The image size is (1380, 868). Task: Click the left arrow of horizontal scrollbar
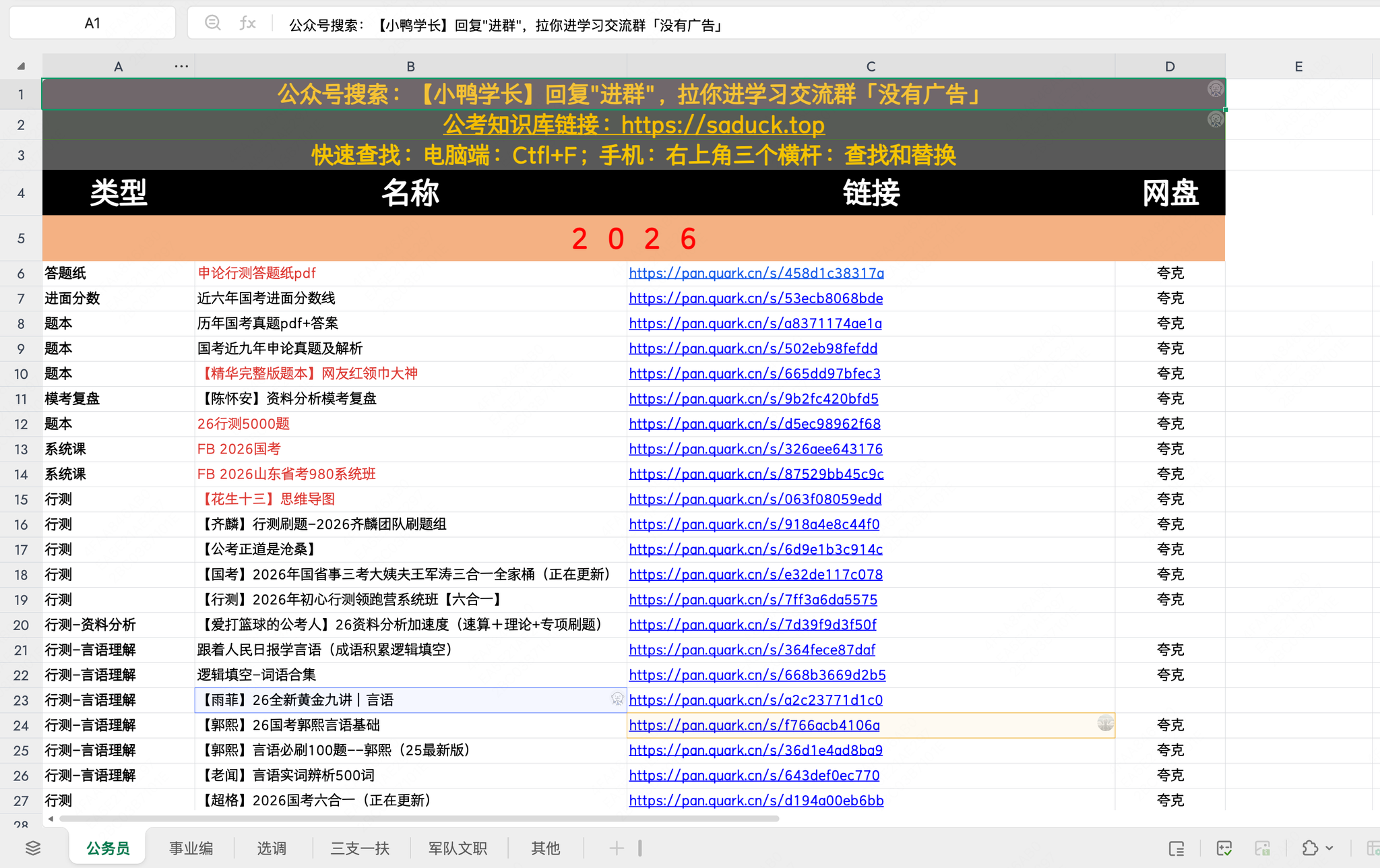(x=51, y=818)
